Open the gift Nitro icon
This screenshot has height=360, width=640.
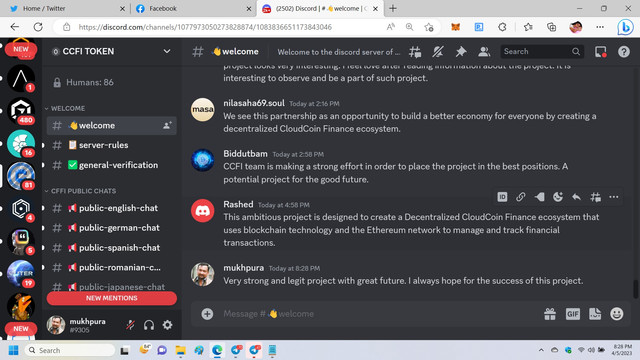pos(550,314)
